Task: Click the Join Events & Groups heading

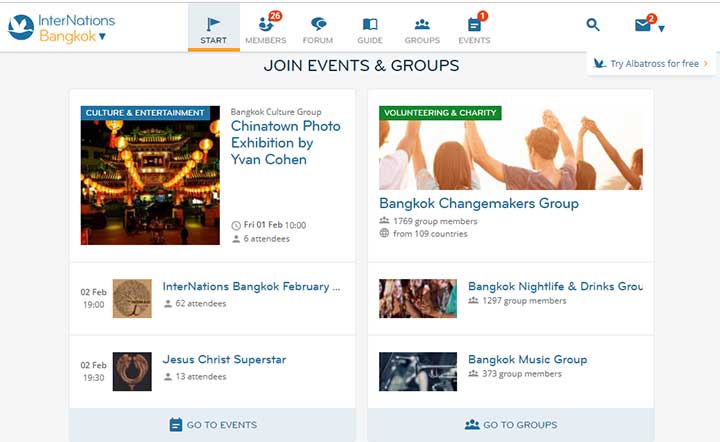Action: click(361, 66)
